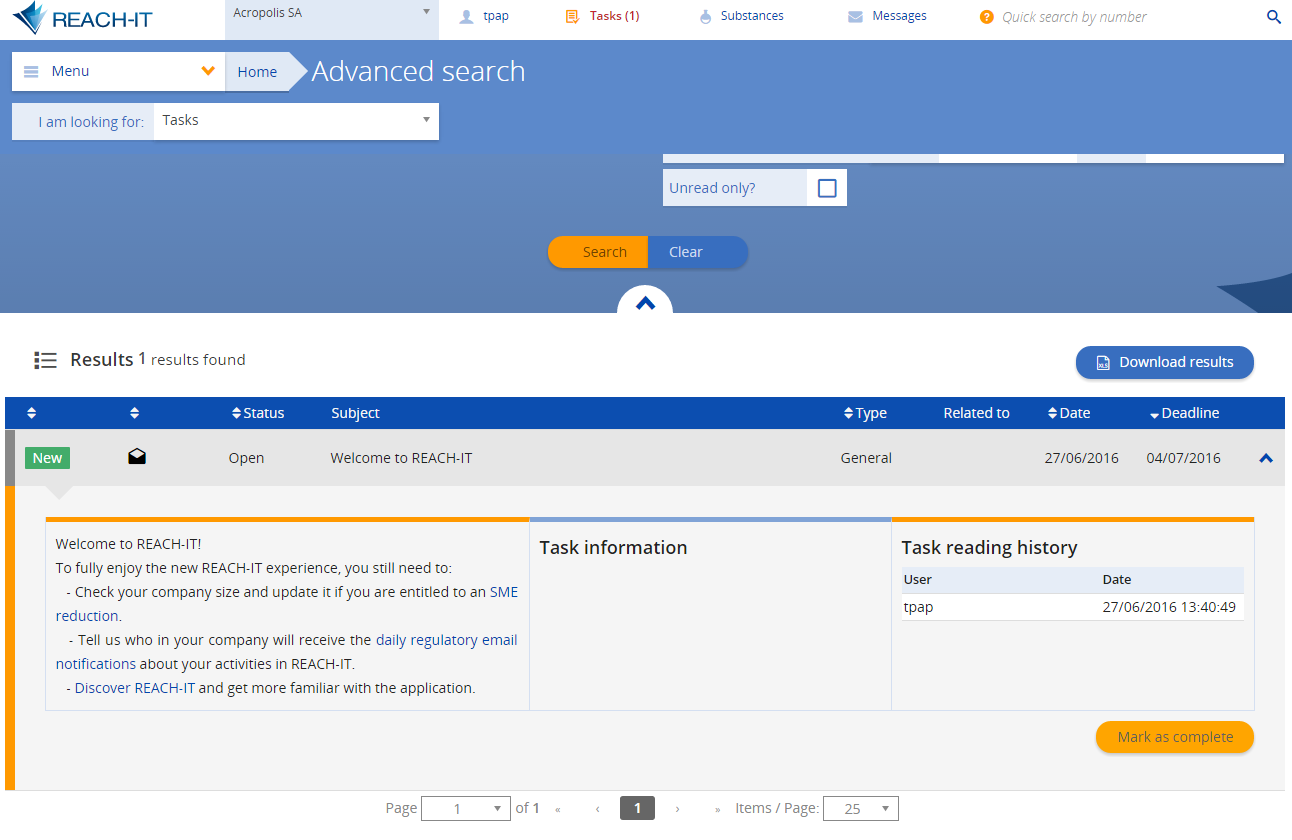Viewport: 1292px width, 840px height.
Task: Click the 'General' type cell
Action: pos(866,458)
